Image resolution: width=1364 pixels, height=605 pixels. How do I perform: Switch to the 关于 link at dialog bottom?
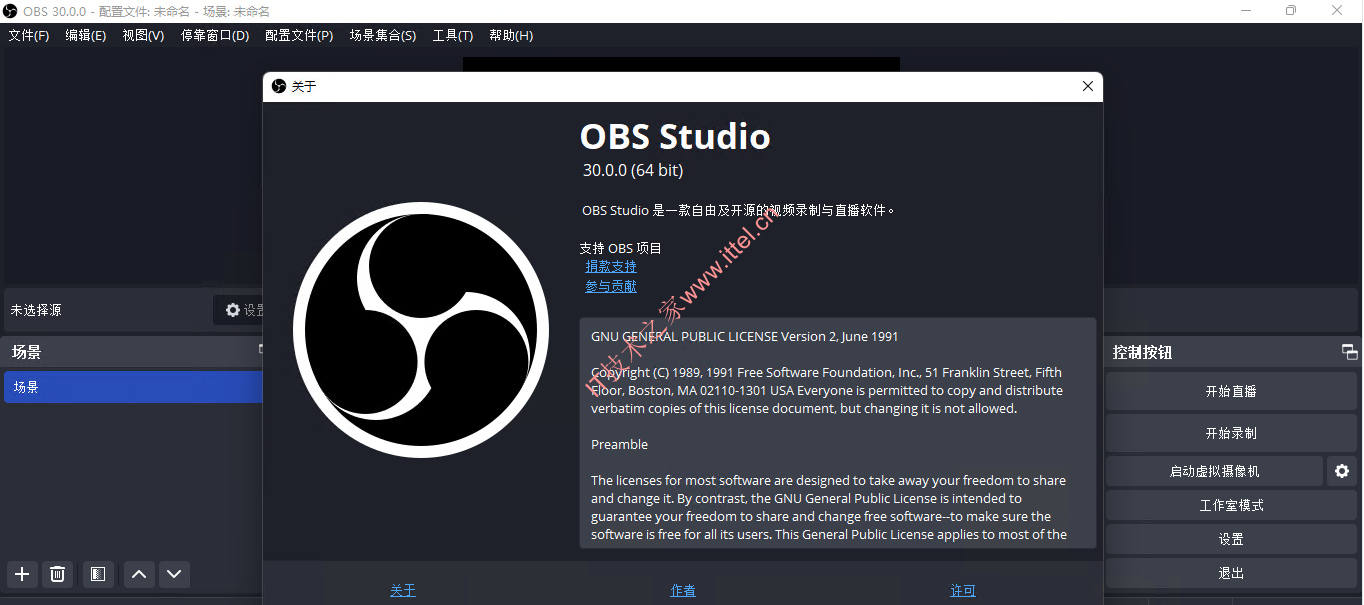pos(403,591)
